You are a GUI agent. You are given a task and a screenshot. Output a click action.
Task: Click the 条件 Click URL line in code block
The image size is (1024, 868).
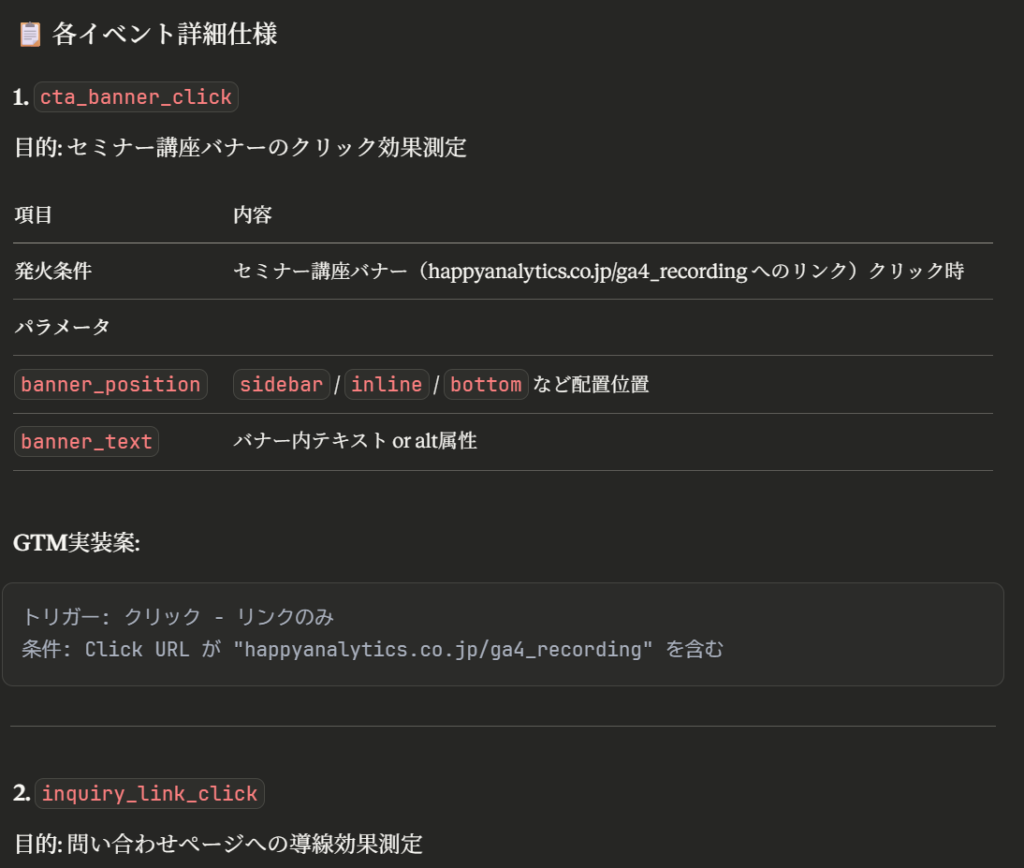[x=372, y=649]
